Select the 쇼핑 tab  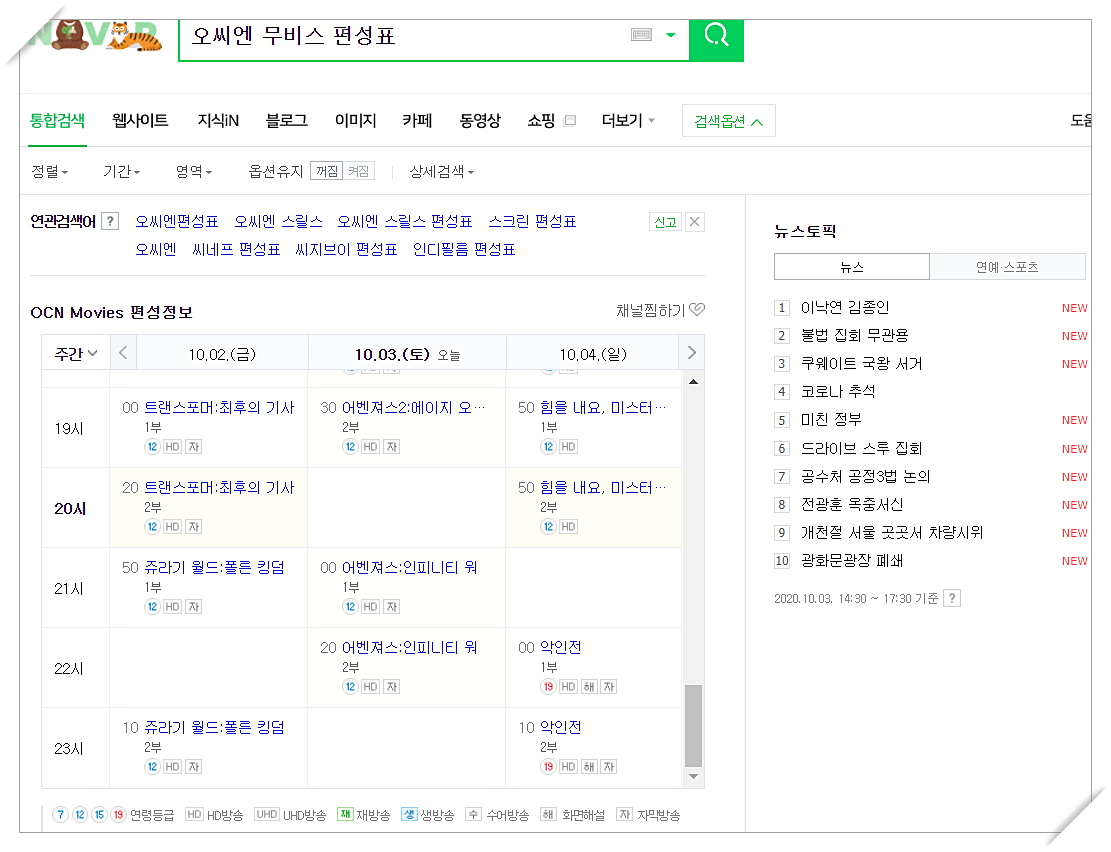[541, 120]
